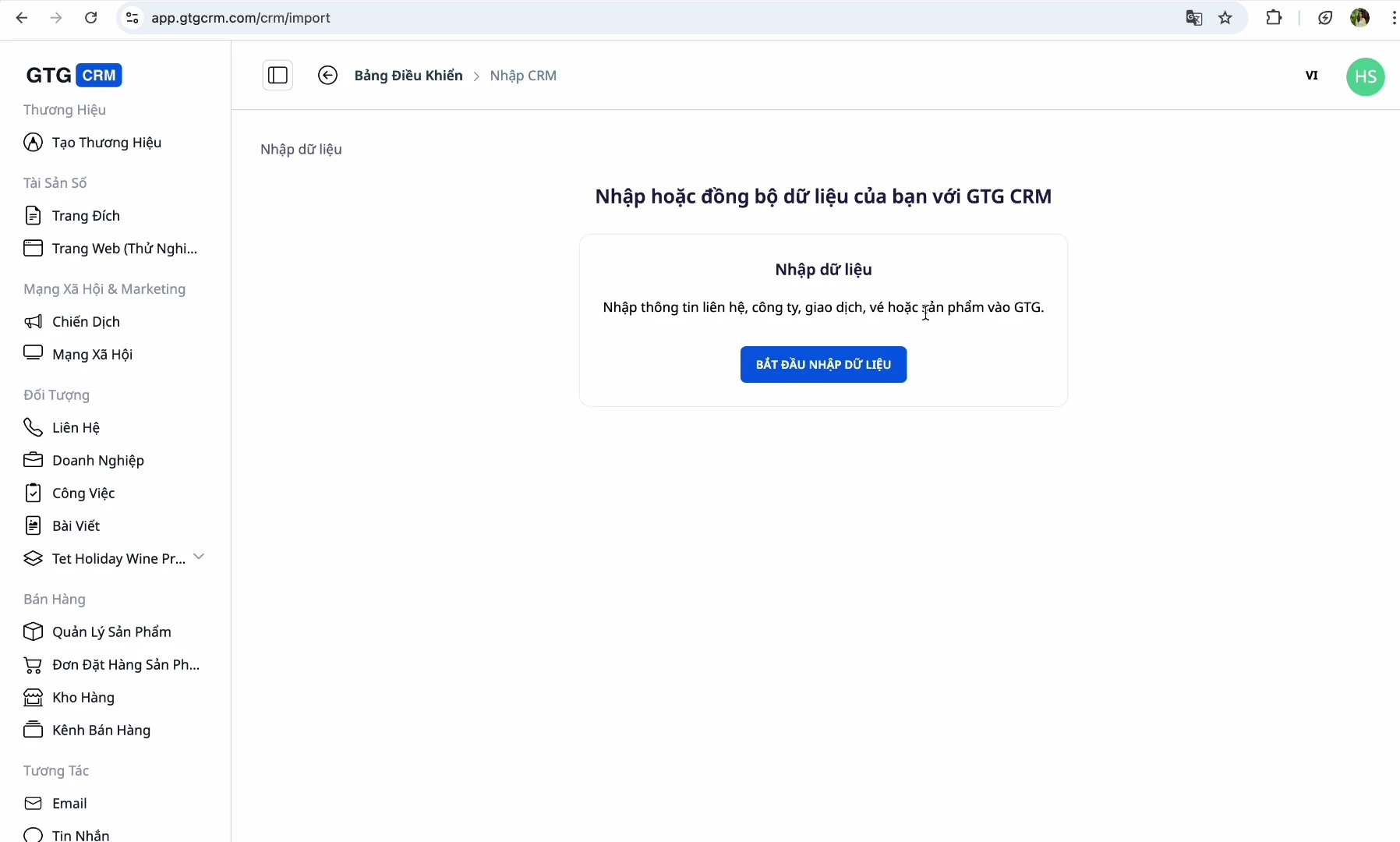1400x842 pixels.
Task: Click the browser address bar
Action: coord(624,18)
